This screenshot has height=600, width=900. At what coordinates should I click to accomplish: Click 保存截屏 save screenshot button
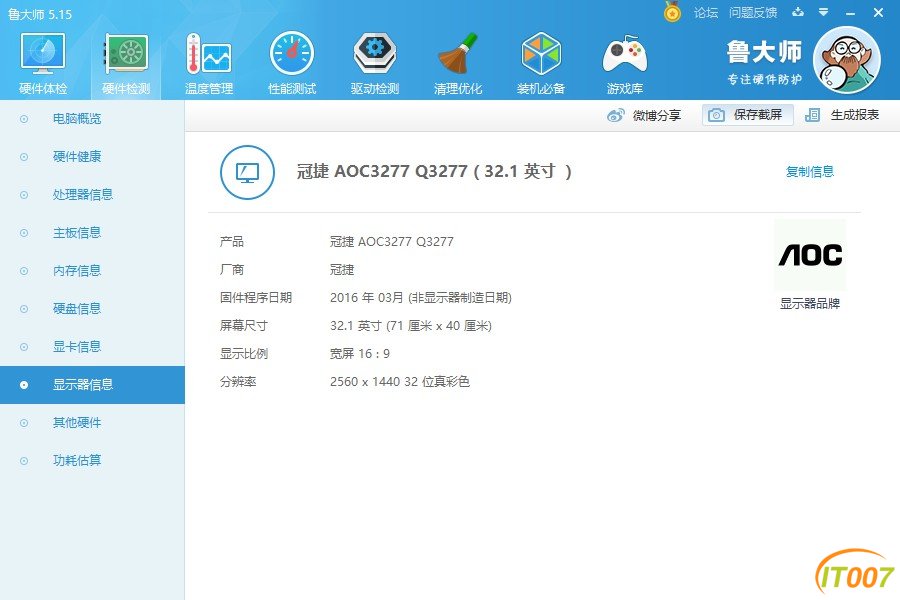tap(747, 115)
